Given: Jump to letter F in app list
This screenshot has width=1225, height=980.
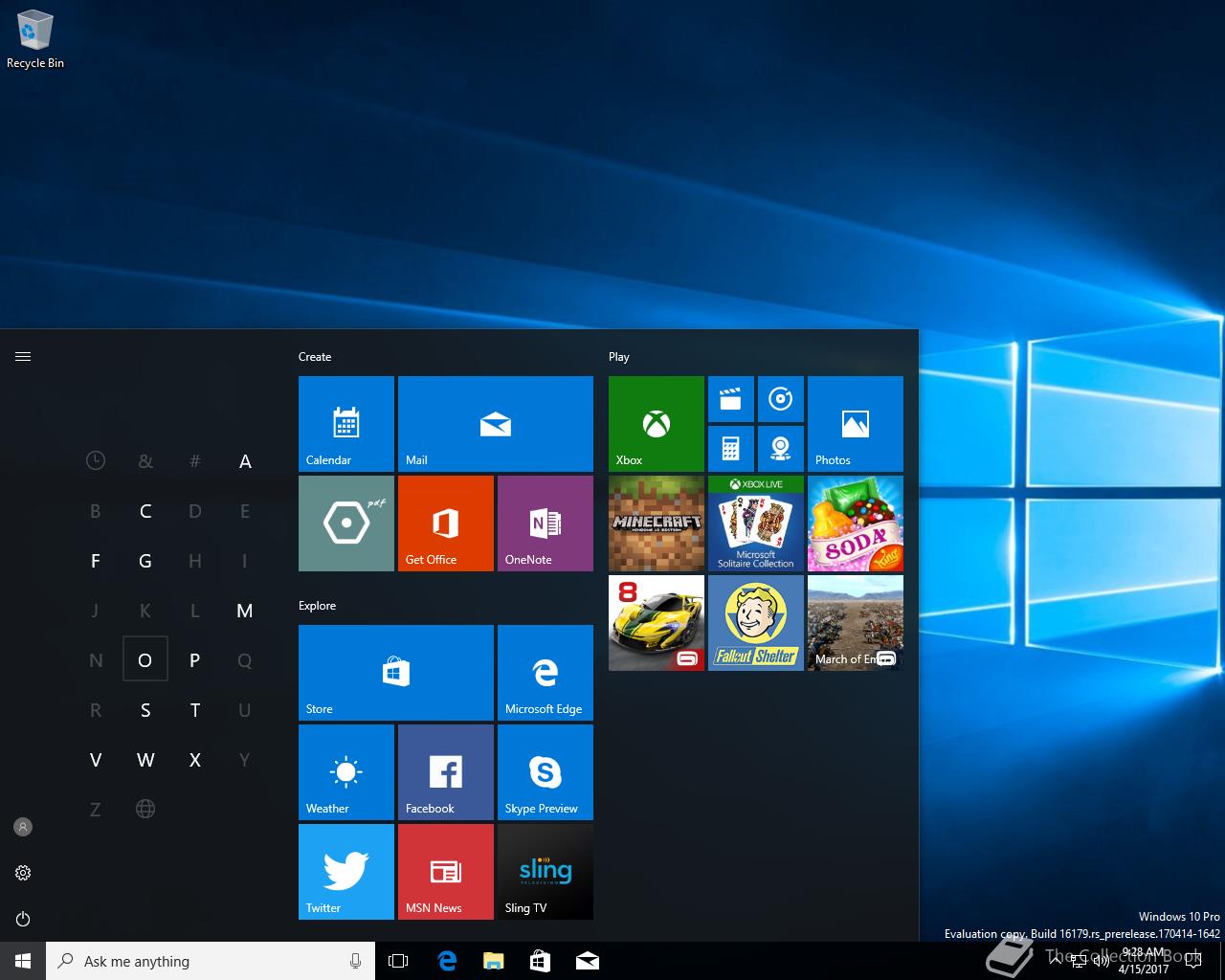Looking at the screenshot, I should pos(96,561).
